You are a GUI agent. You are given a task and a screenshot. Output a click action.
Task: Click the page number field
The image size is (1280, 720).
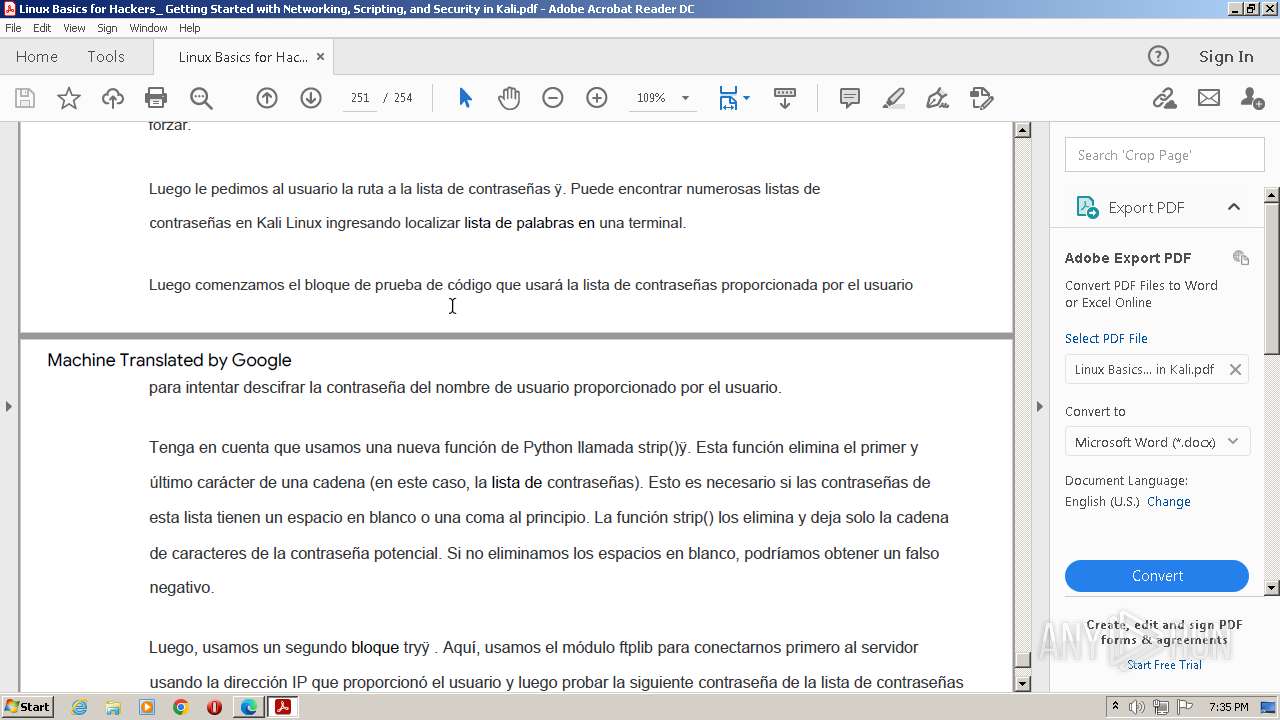[x=360, y=98]
